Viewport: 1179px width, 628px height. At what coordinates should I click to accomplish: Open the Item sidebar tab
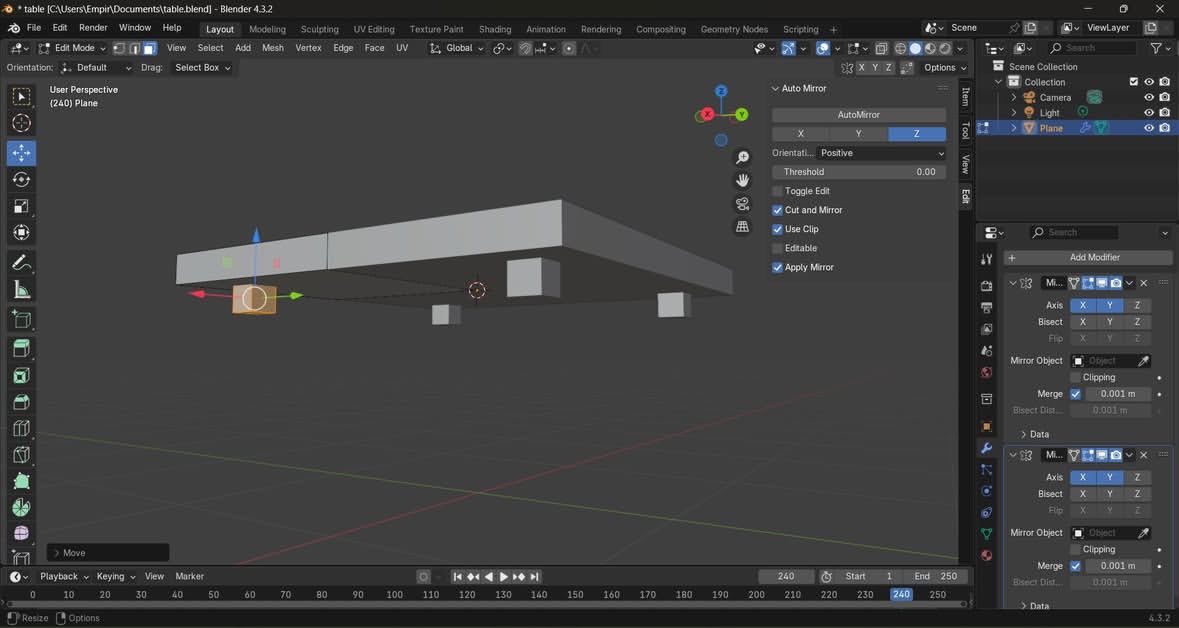(x=965, y=96)
